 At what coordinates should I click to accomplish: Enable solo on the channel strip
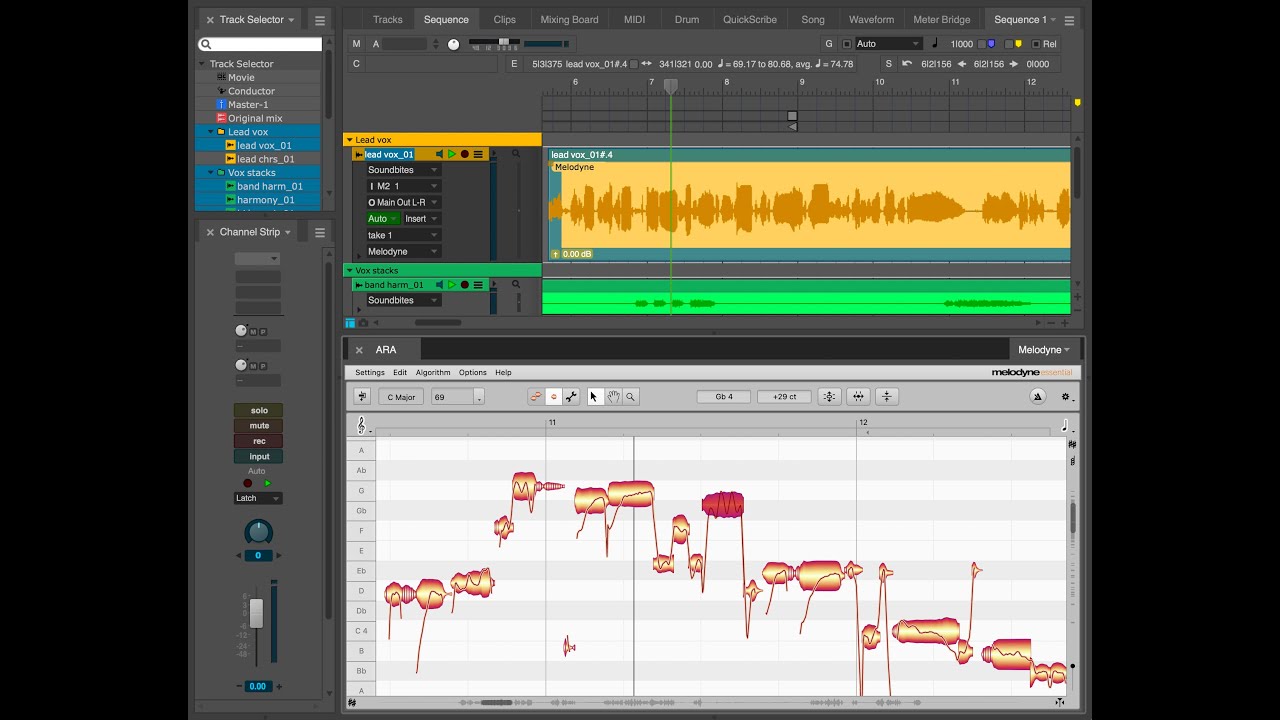tap(259, 410)
